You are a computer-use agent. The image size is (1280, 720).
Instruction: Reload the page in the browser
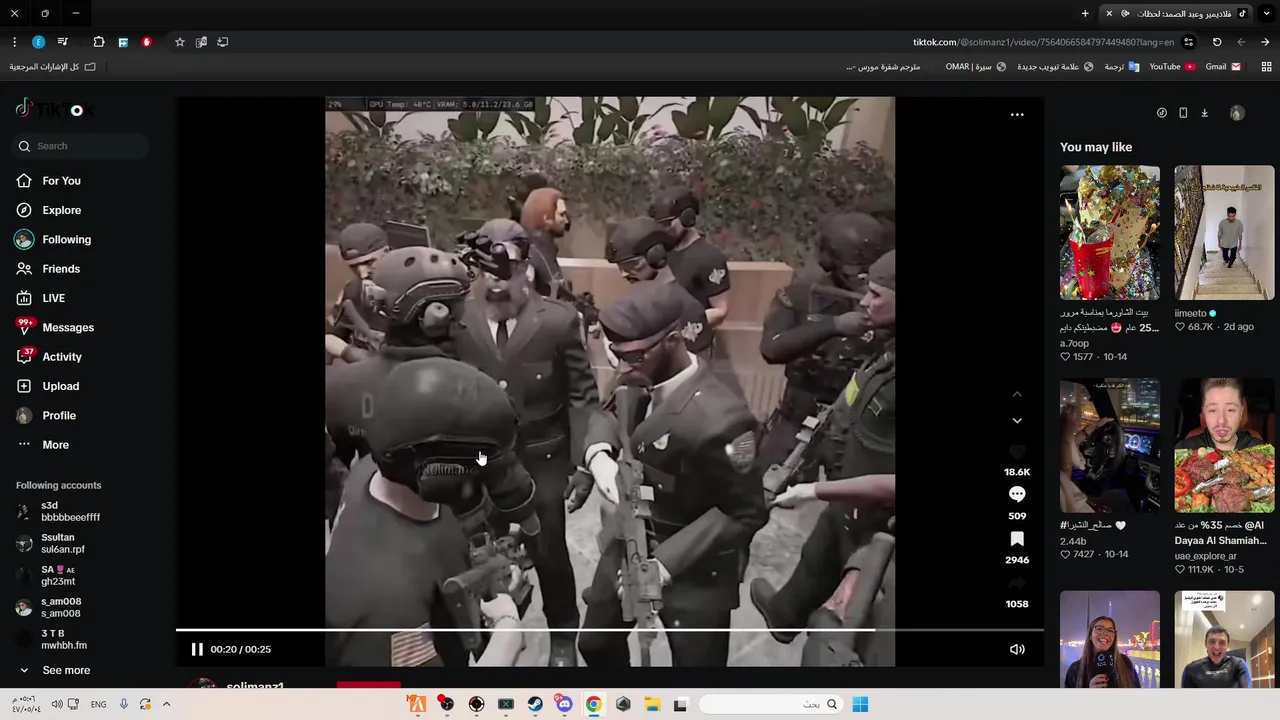point(1217,42)
